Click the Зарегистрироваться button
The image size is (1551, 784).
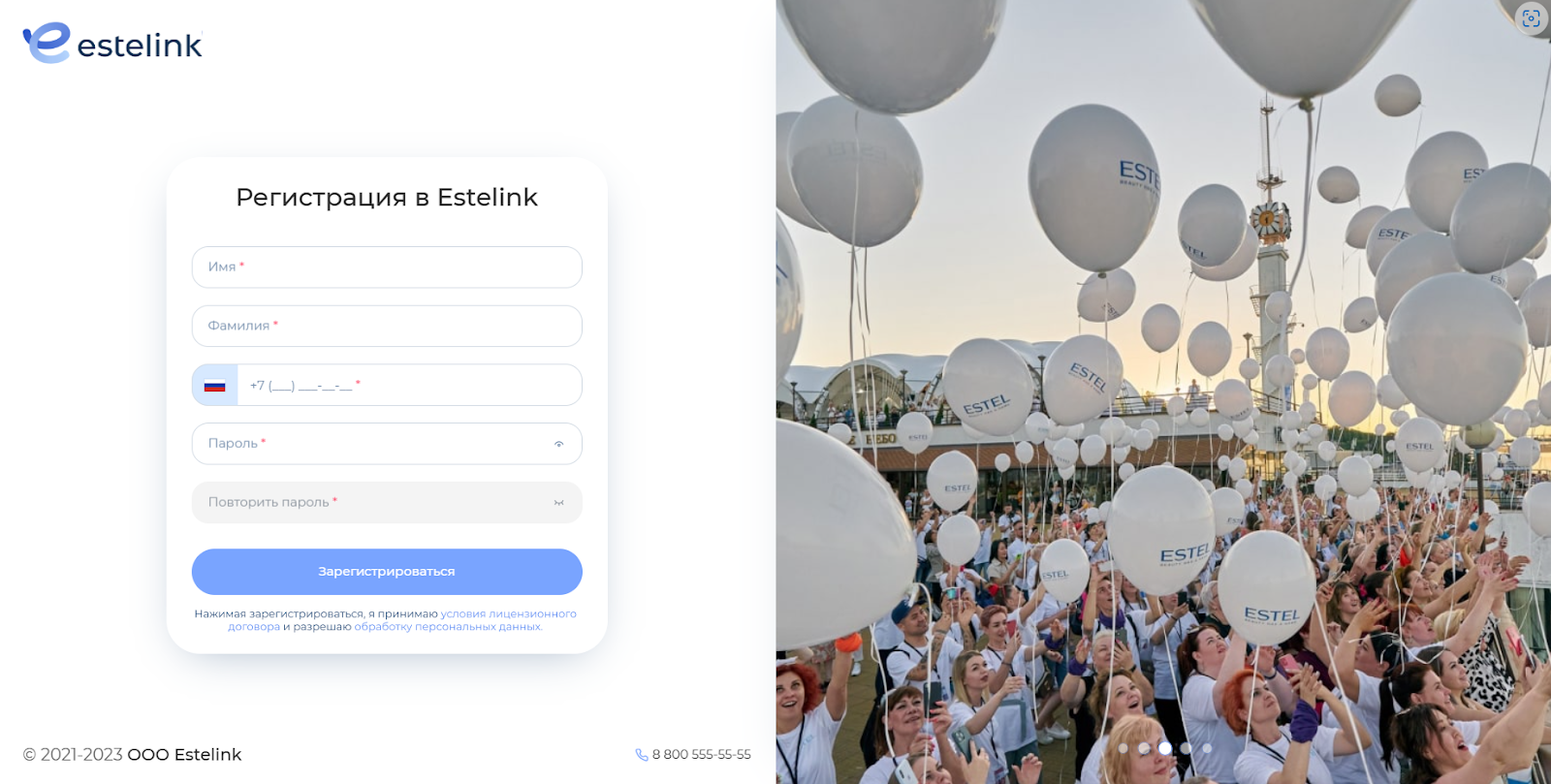[x=387, y=572]
